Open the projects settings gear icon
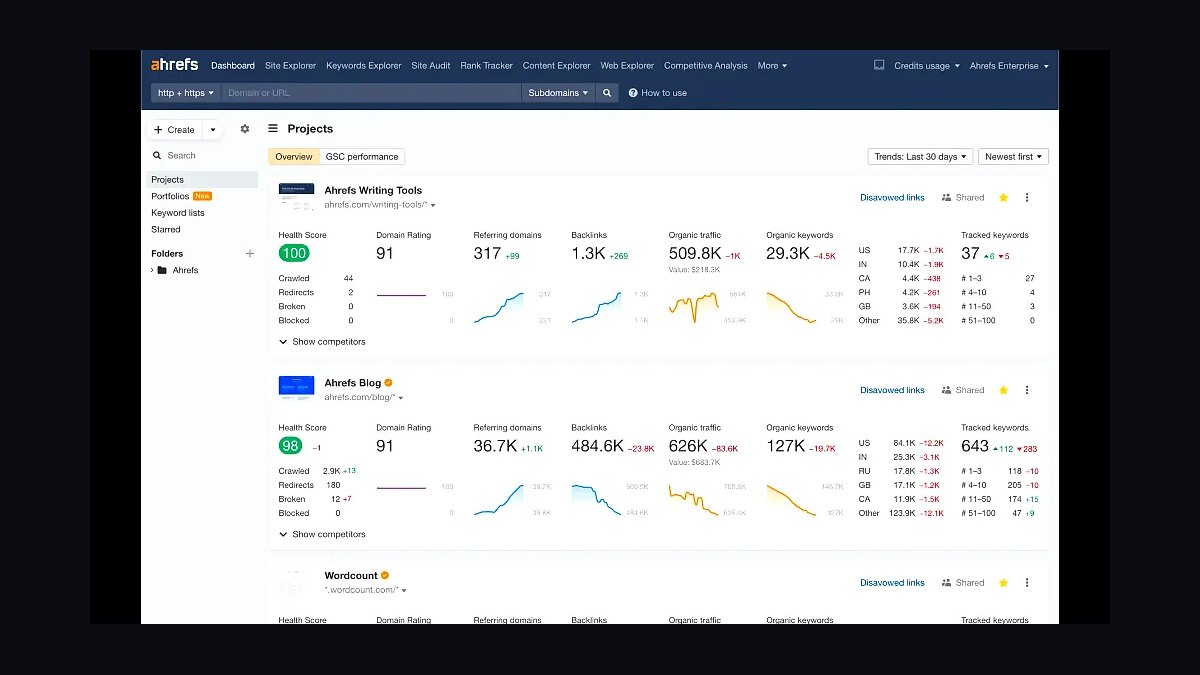The width and height of the screenshot is (1200, 675). [245, 129]
